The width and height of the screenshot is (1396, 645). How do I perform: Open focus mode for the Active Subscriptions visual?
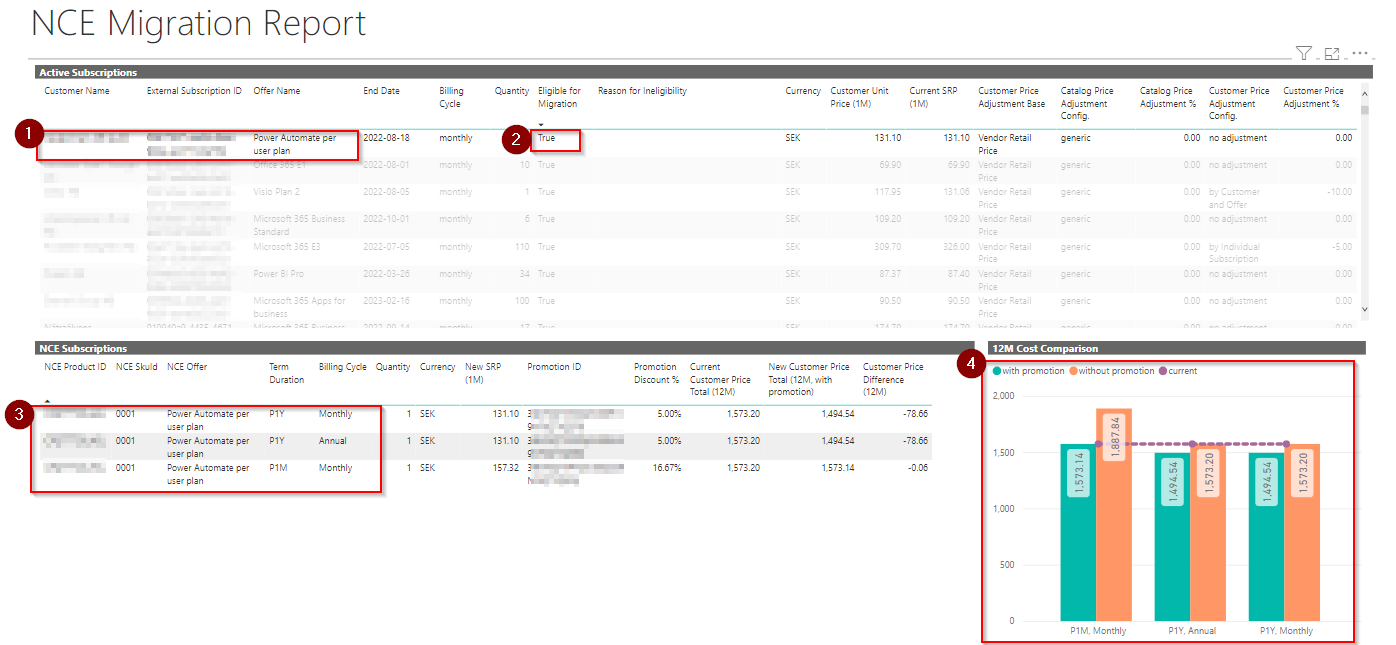(x=1332, y=53)
